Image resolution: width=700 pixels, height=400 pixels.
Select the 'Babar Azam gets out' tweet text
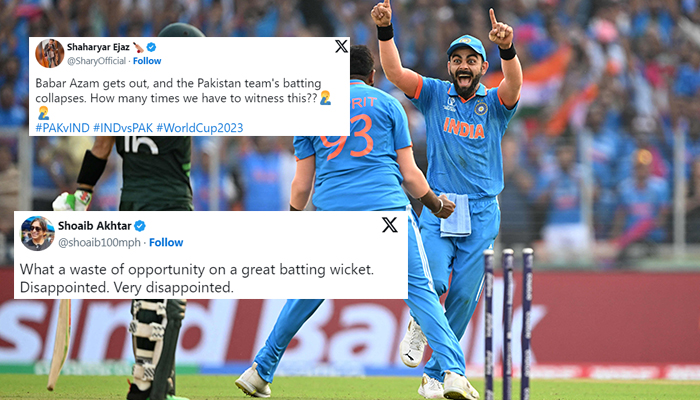(183, 97)
